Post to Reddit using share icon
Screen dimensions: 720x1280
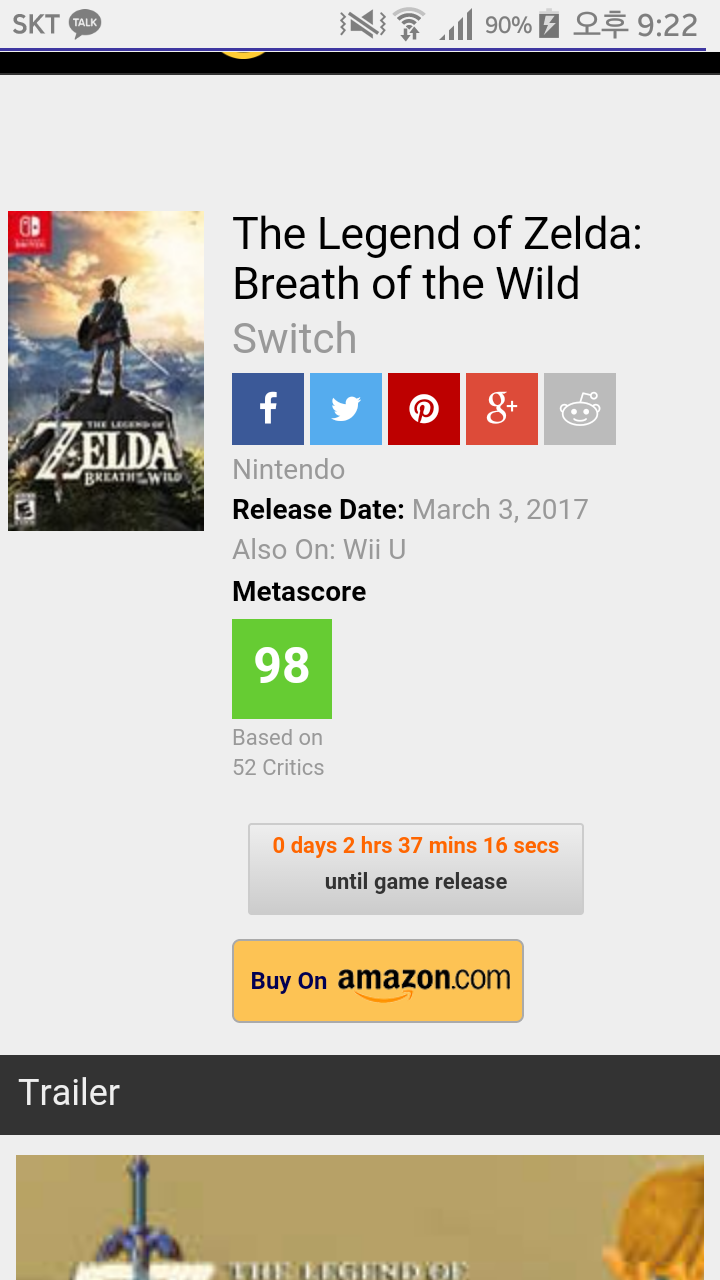tap(580, 409)
